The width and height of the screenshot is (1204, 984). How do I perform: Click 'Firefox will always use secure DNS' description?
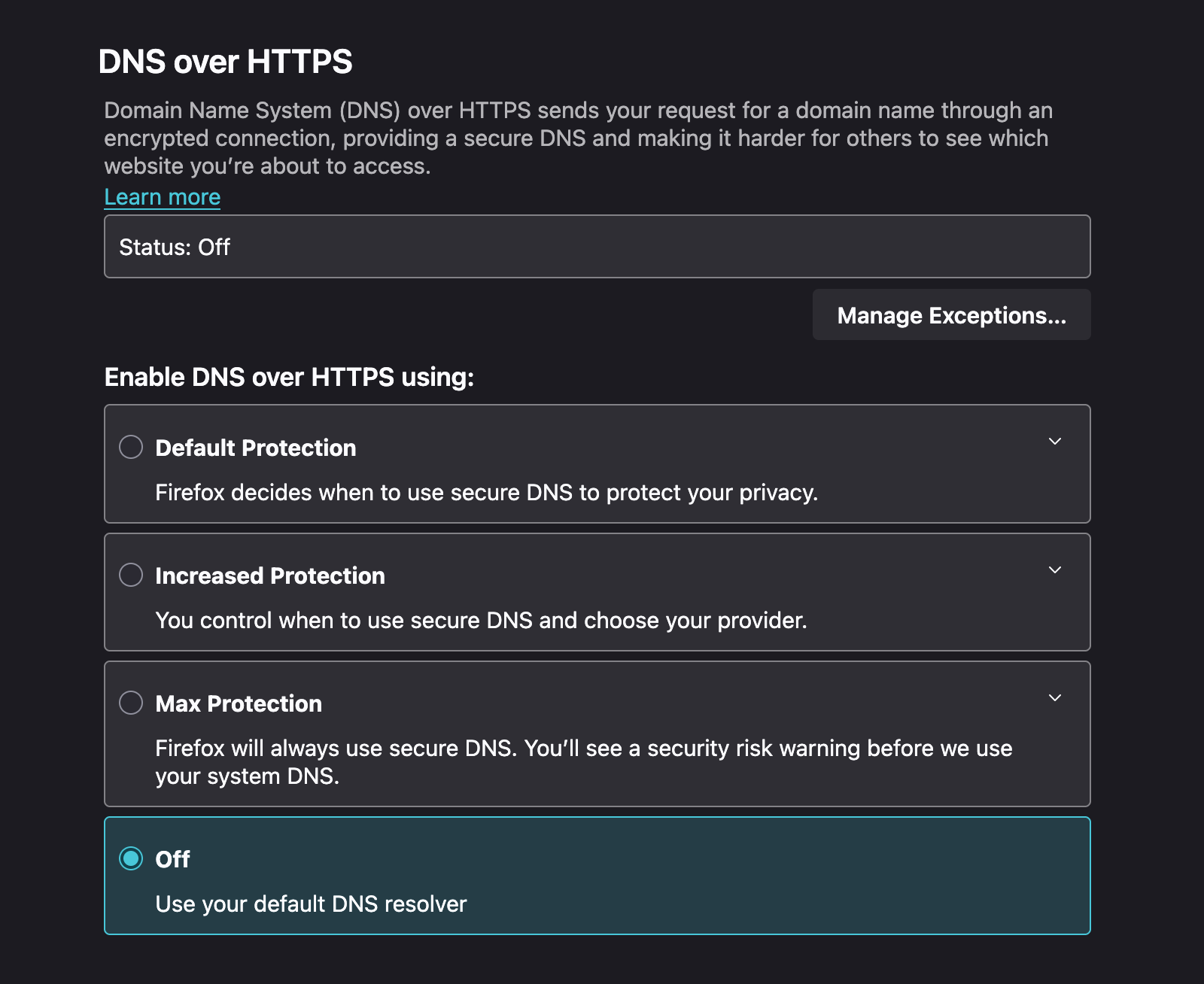tap(583, 749)
